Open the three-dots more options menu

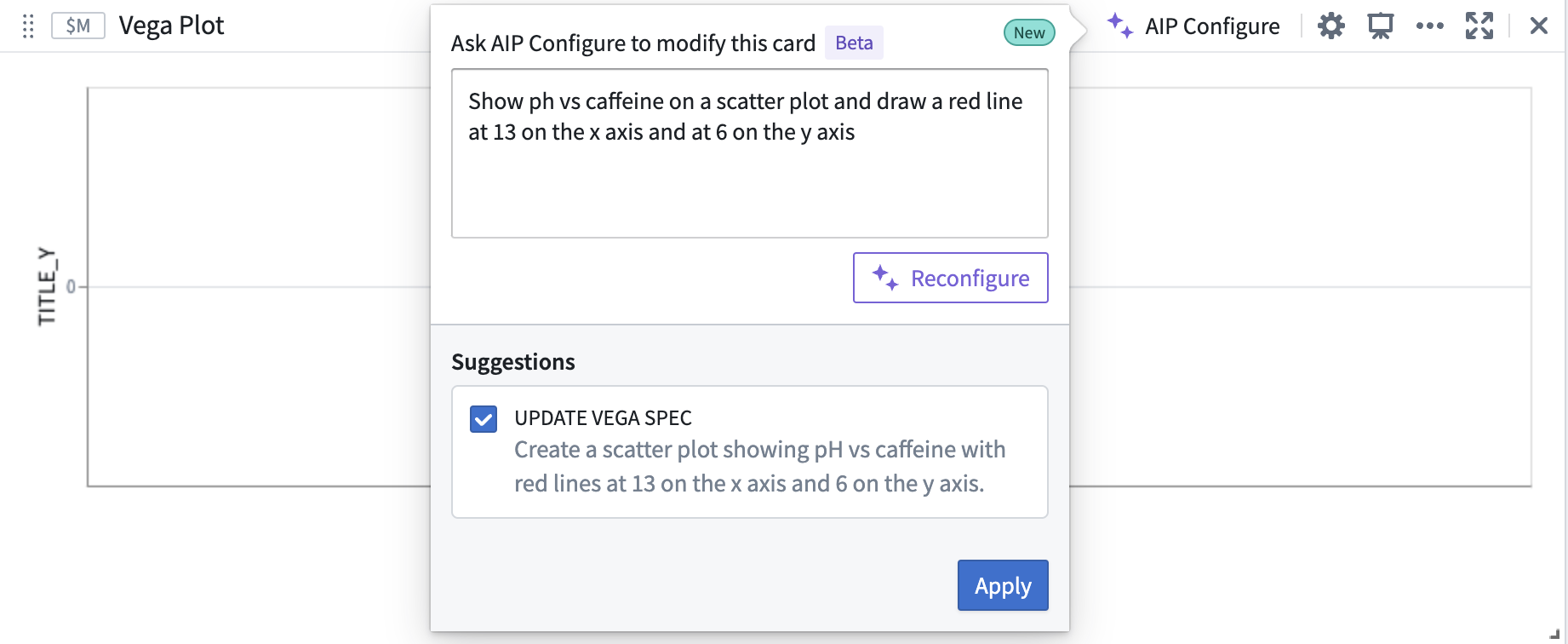click(1430, 26)
